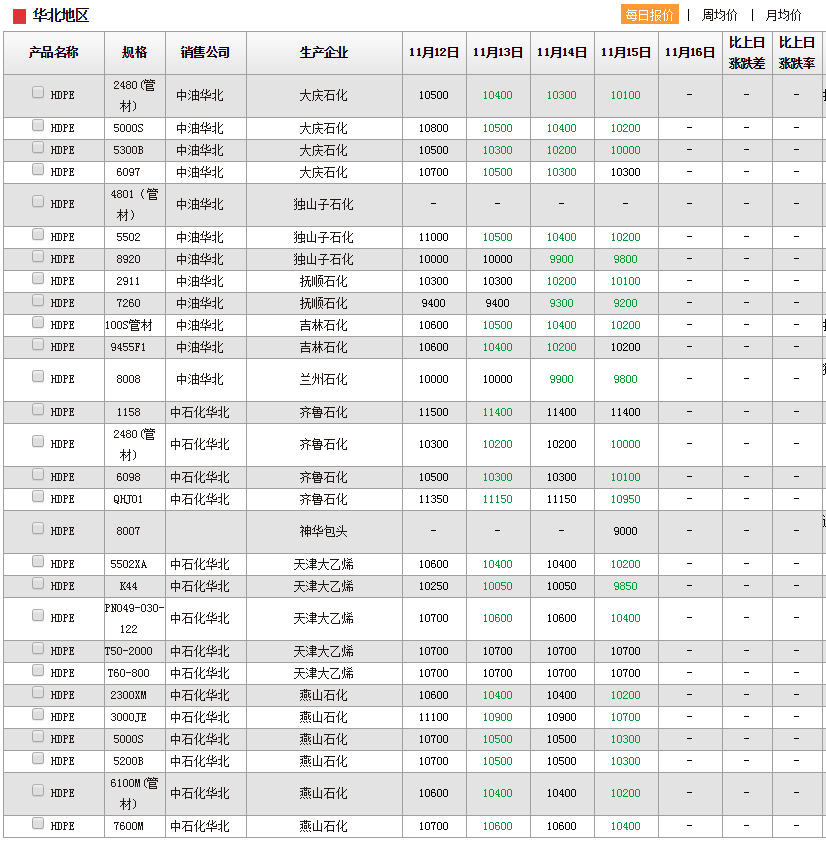Click 神华包头 producer cell
Screen dimensions: 826x842
[324, 532]
